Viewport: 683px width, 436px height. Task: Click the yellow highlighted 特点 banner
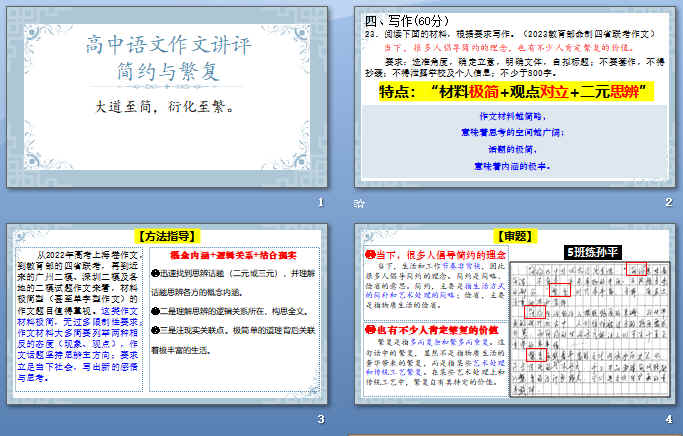[513, 92]
